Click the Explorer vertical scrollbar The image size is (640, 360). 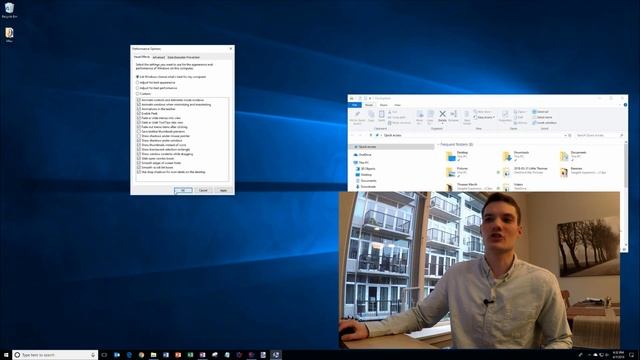tap(625, 167)
